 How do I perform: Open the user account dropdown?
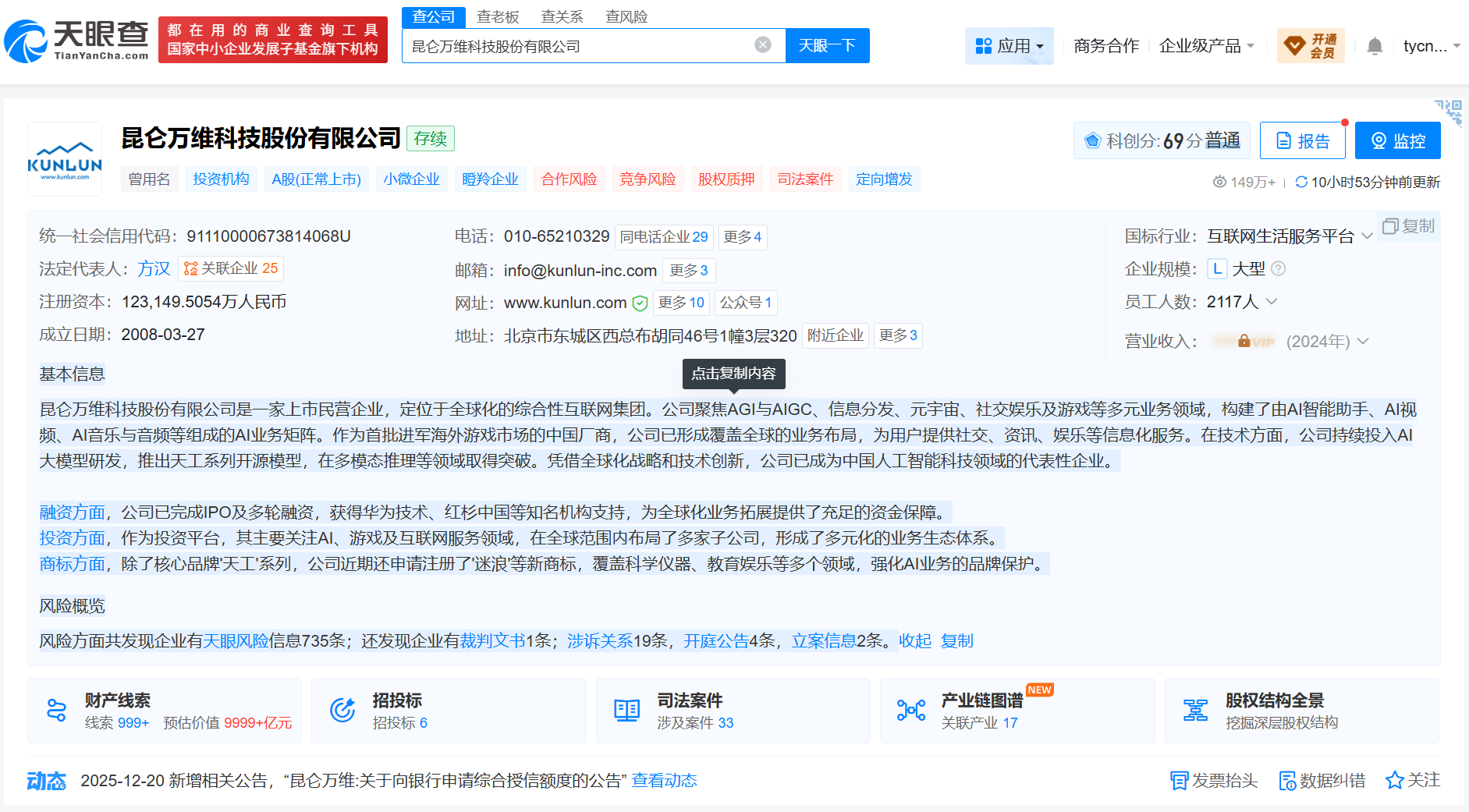pos(1432,46)
